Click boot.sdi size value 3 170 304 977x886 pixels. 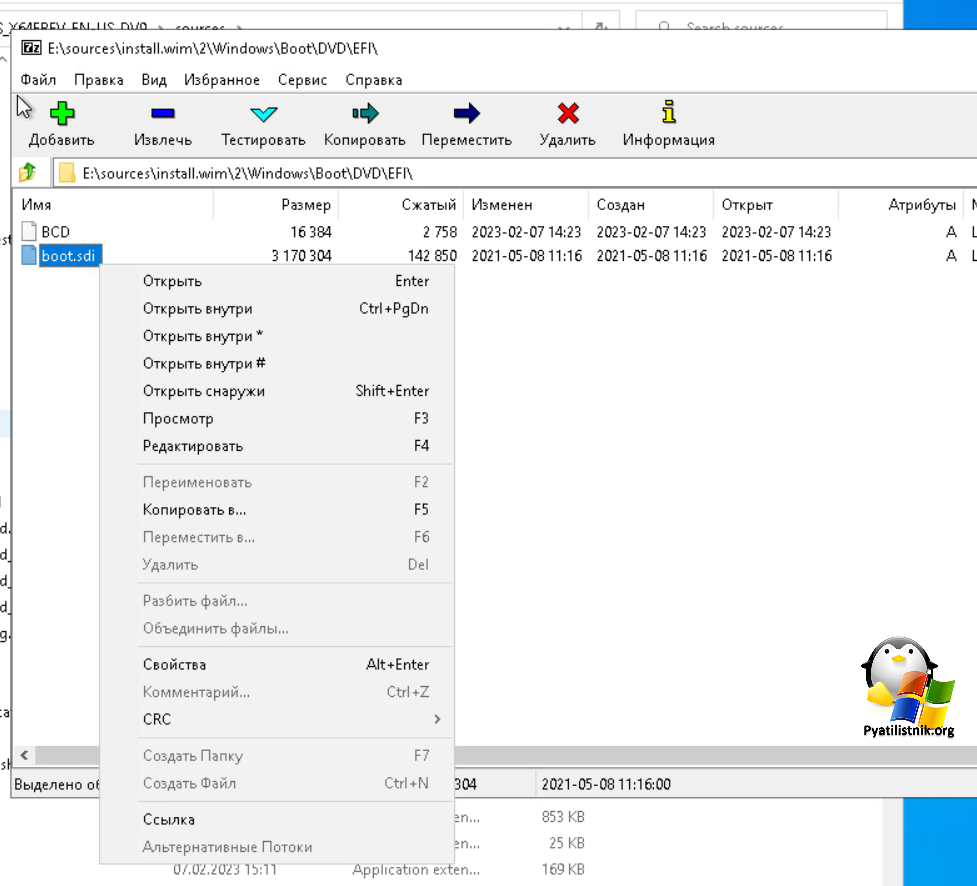pyautogui.click(x=302, y=255)
